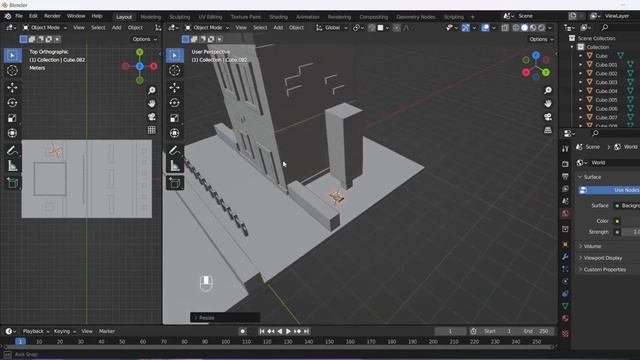Image resolution: width=640 pixels, height=360 pixels.
Task: Select the Annotate tool in left viewport
Action: (x=12, y=151)
